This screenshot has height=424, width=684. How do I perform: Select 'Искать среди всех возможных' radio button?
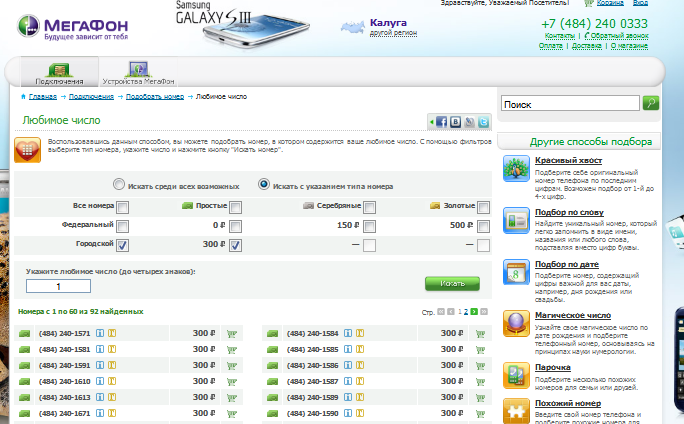tap(119, 185)
